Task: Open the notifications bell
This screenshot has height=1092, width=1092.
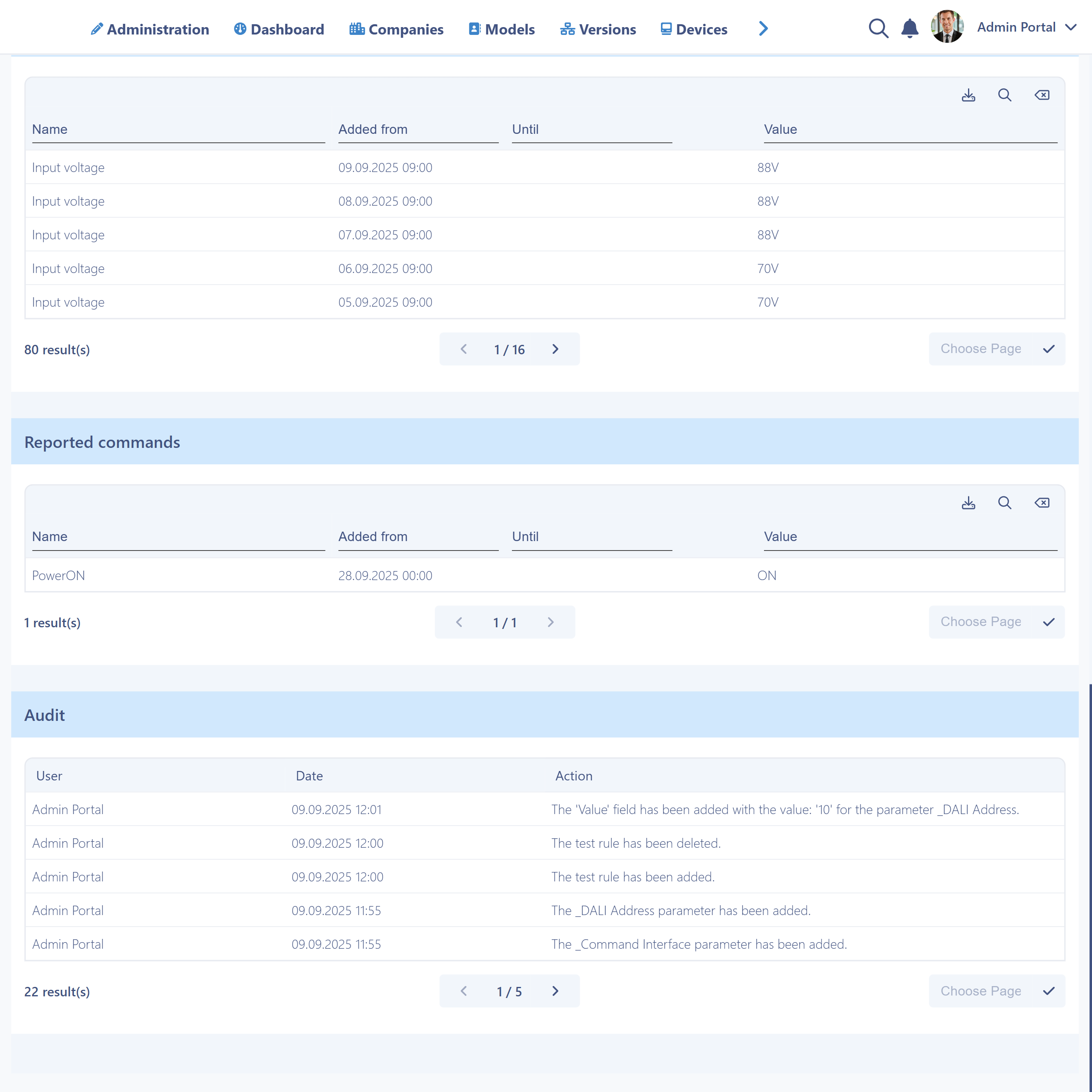Action: pos(909,28)
